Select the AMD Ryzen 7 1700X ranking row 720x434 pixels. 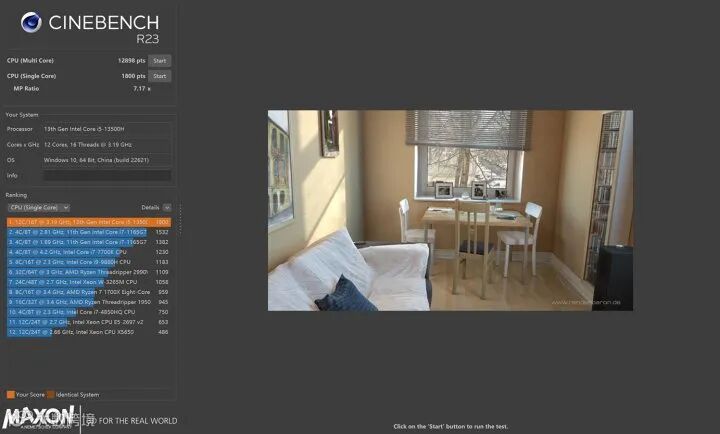point(89,292)
